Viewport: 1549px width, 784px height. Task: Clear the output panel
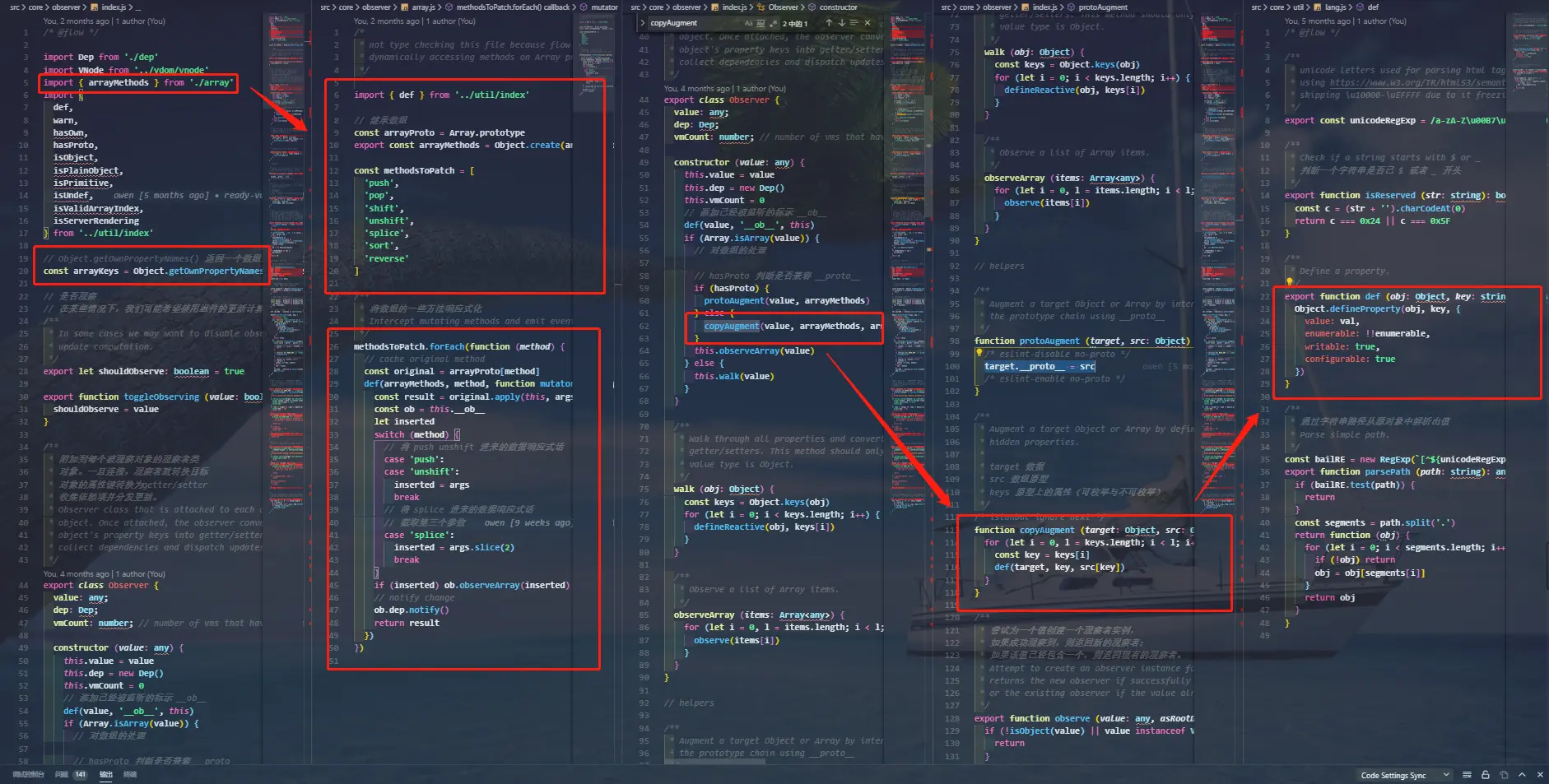click(1467, 775)
